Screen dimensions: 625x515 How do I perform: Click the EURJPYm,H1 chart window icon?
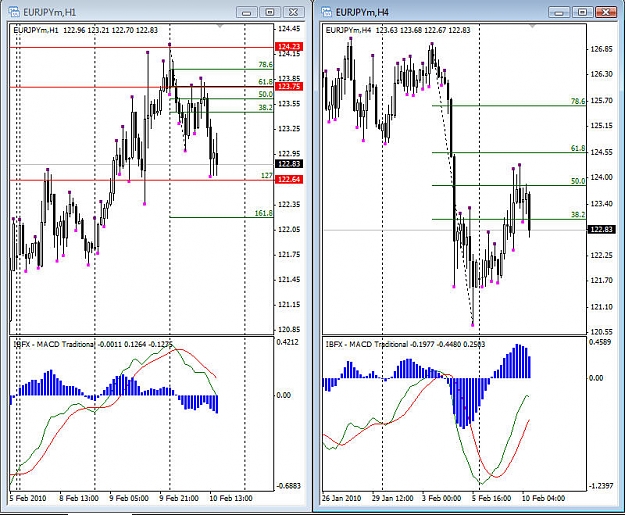click(x=14, y=12)
